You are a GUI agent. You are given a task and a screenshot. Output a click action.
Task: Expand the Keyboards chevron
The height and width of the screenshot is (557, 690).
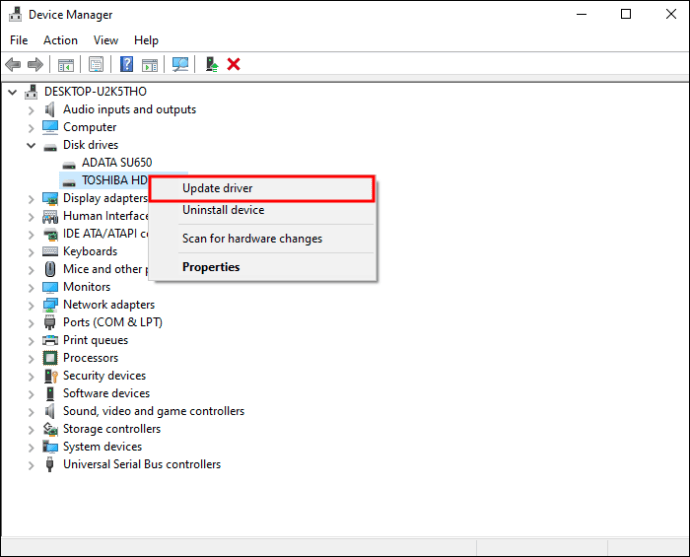[x=31, y=252]
